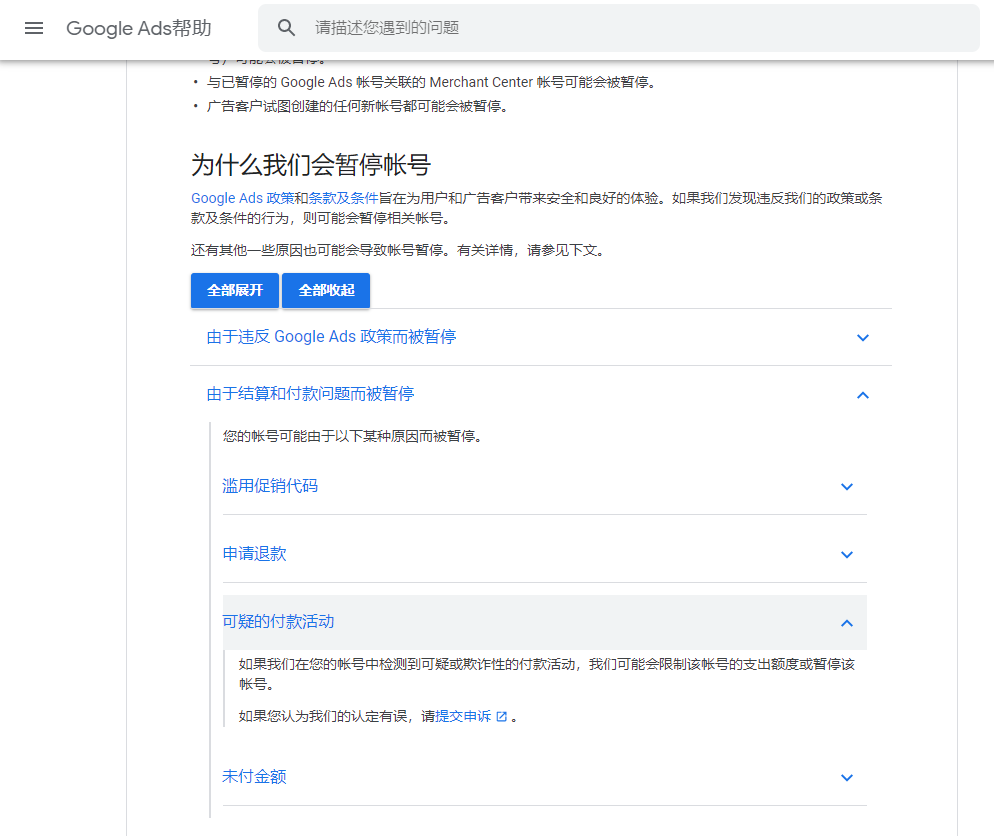This screenshot has height=836, width=994.
Task: Click the 全部展开 button
Action: click(234, 290)
